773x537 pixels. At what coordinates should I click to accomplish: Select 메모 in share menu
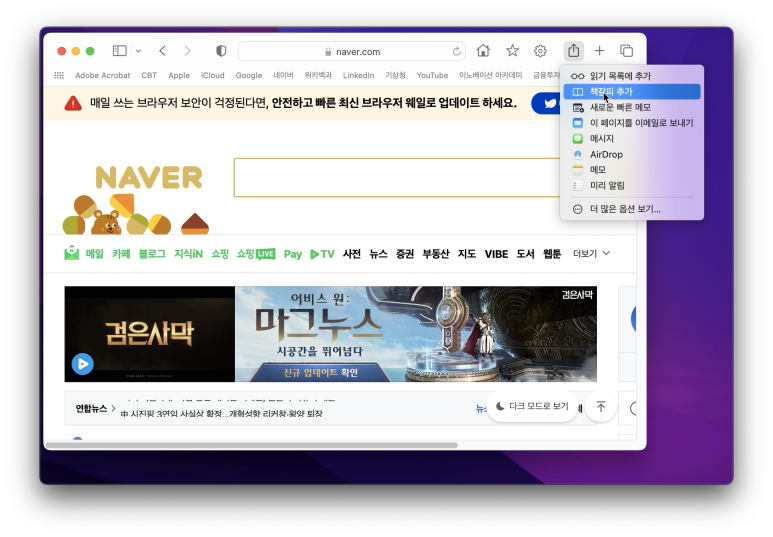[x=632, y=170]
